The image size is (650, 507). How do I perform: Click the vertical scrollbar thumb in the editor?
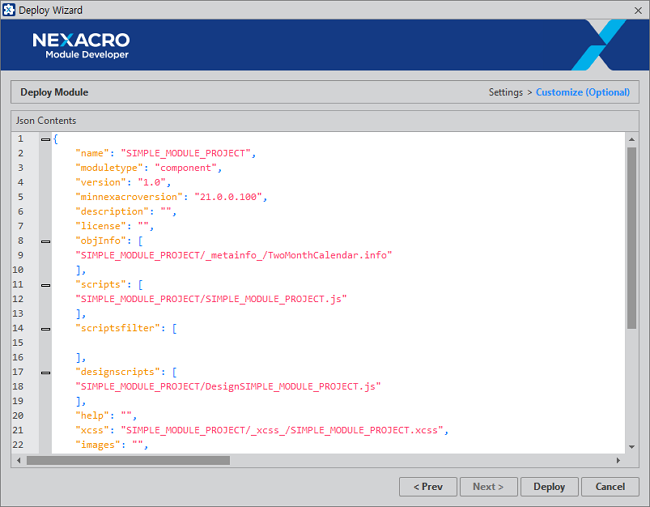tap(631, 238)
